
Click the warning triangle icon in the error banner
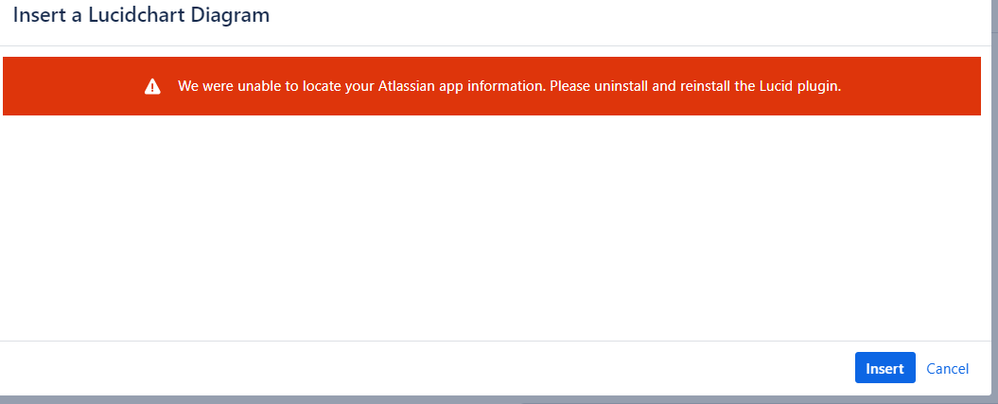click(152, 87)
